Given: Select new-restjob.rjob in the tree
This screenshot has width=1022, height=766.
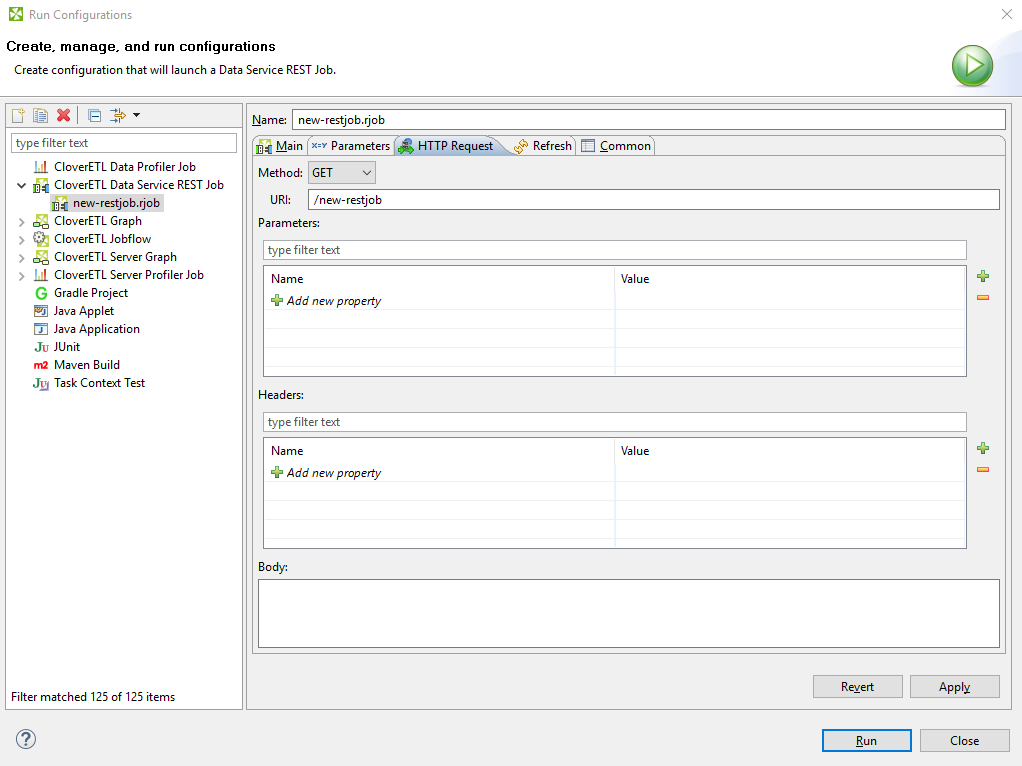Looking at the screenshot, I should (116, 203).
